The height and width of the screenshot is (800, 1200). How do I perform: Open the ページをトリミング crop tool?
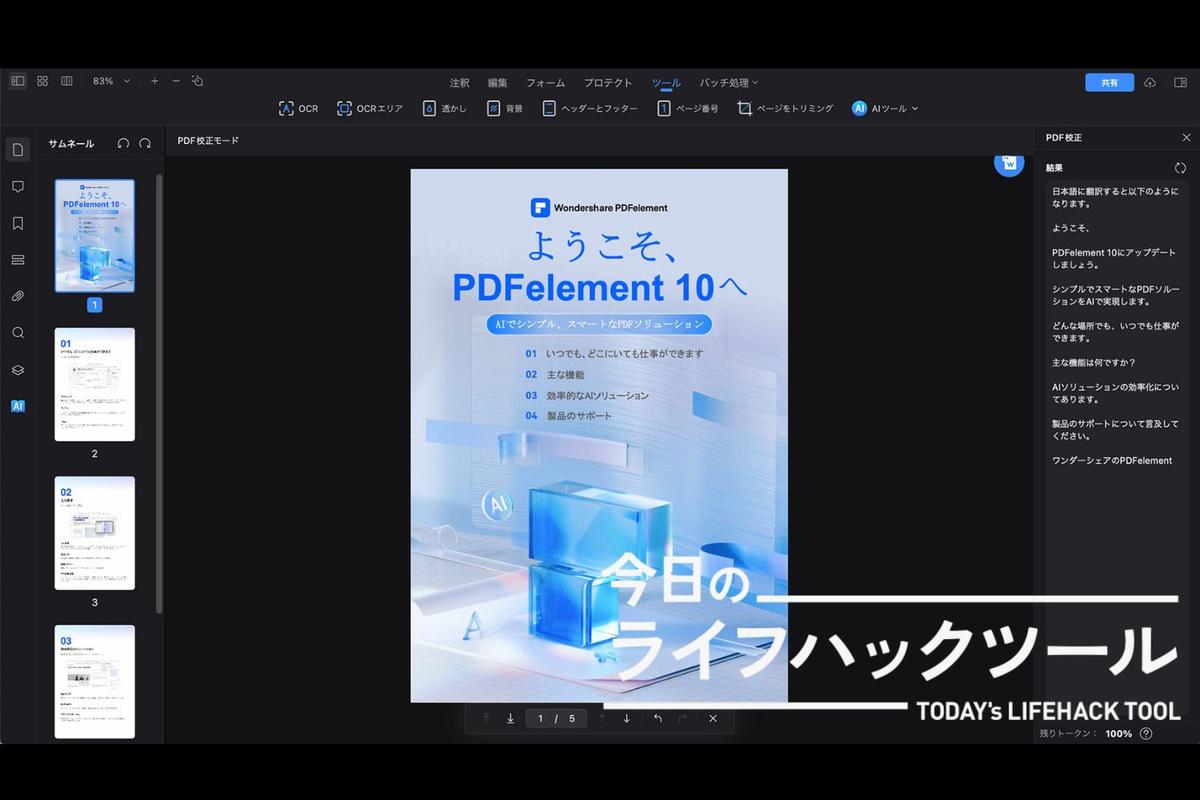pyautogui.click(x=785, y=107)
